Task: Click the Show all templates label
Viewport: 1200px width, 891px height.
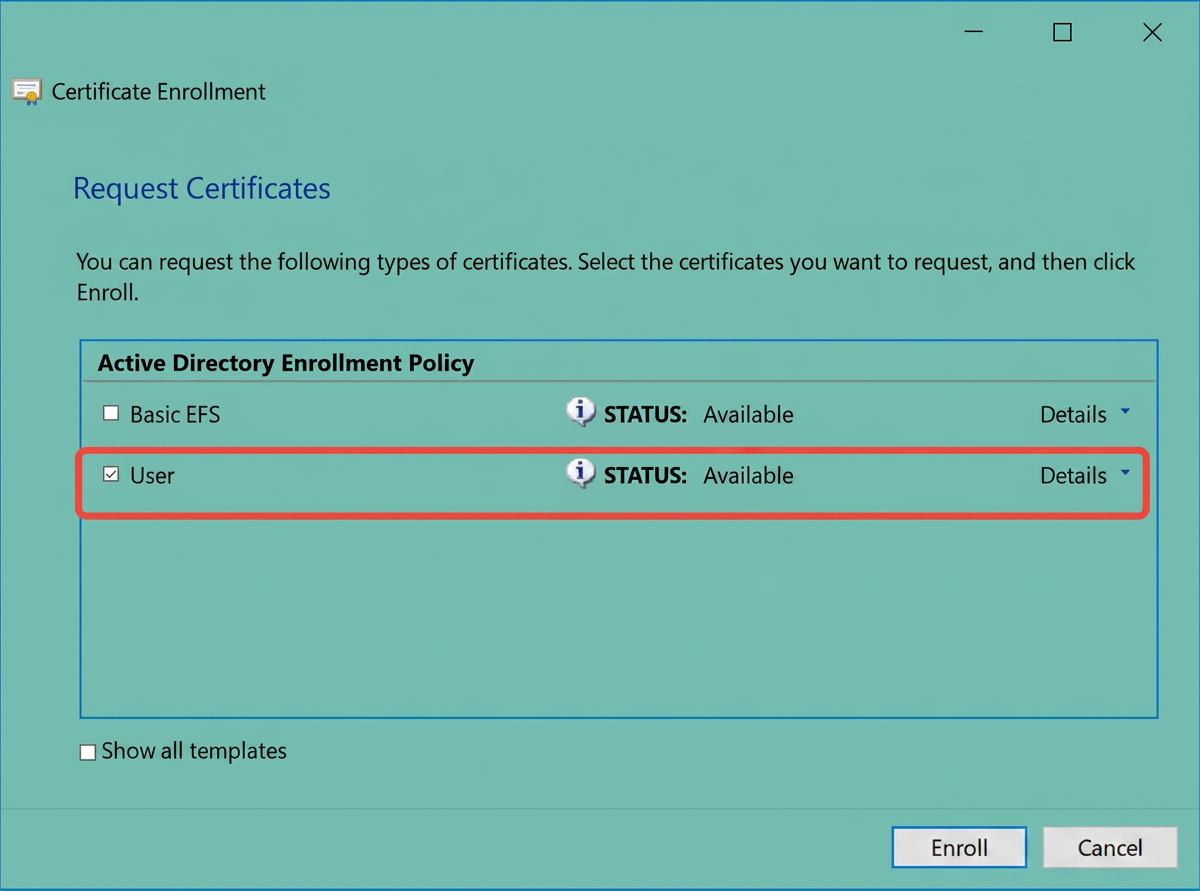Action: 194,751
